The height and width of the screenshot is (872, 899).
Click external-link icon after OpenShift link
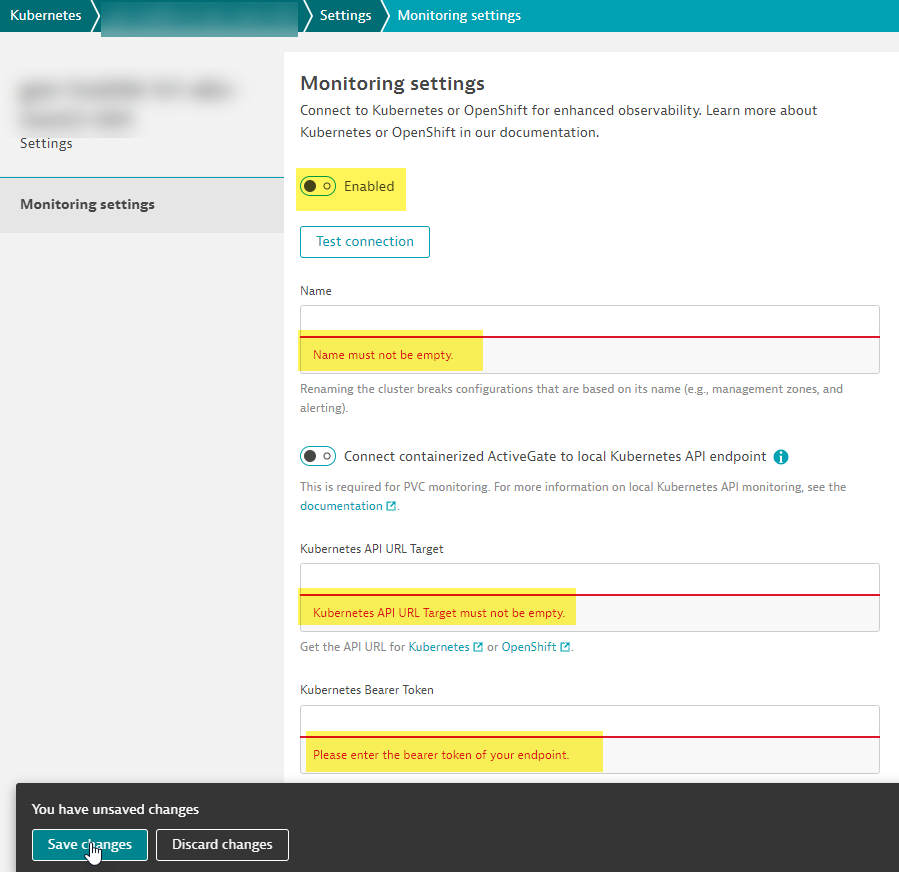[565, 648]
